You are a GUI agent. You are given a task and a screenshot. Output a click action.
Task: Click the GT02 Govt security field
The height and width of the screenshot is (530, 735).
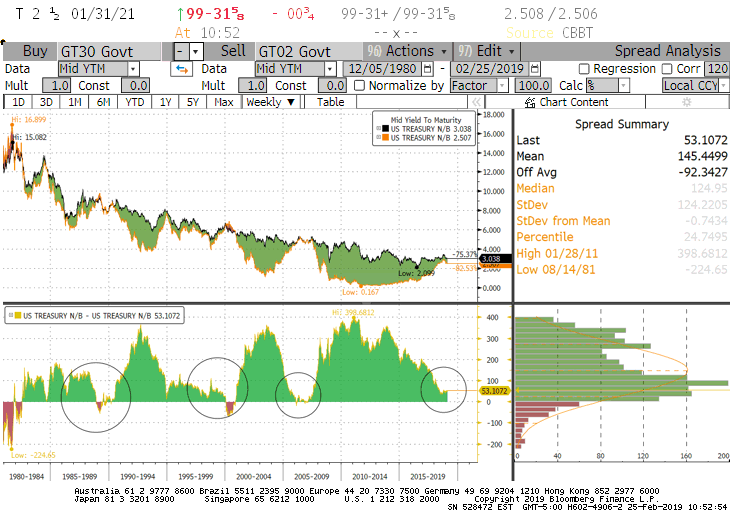(x=306, y=51)
